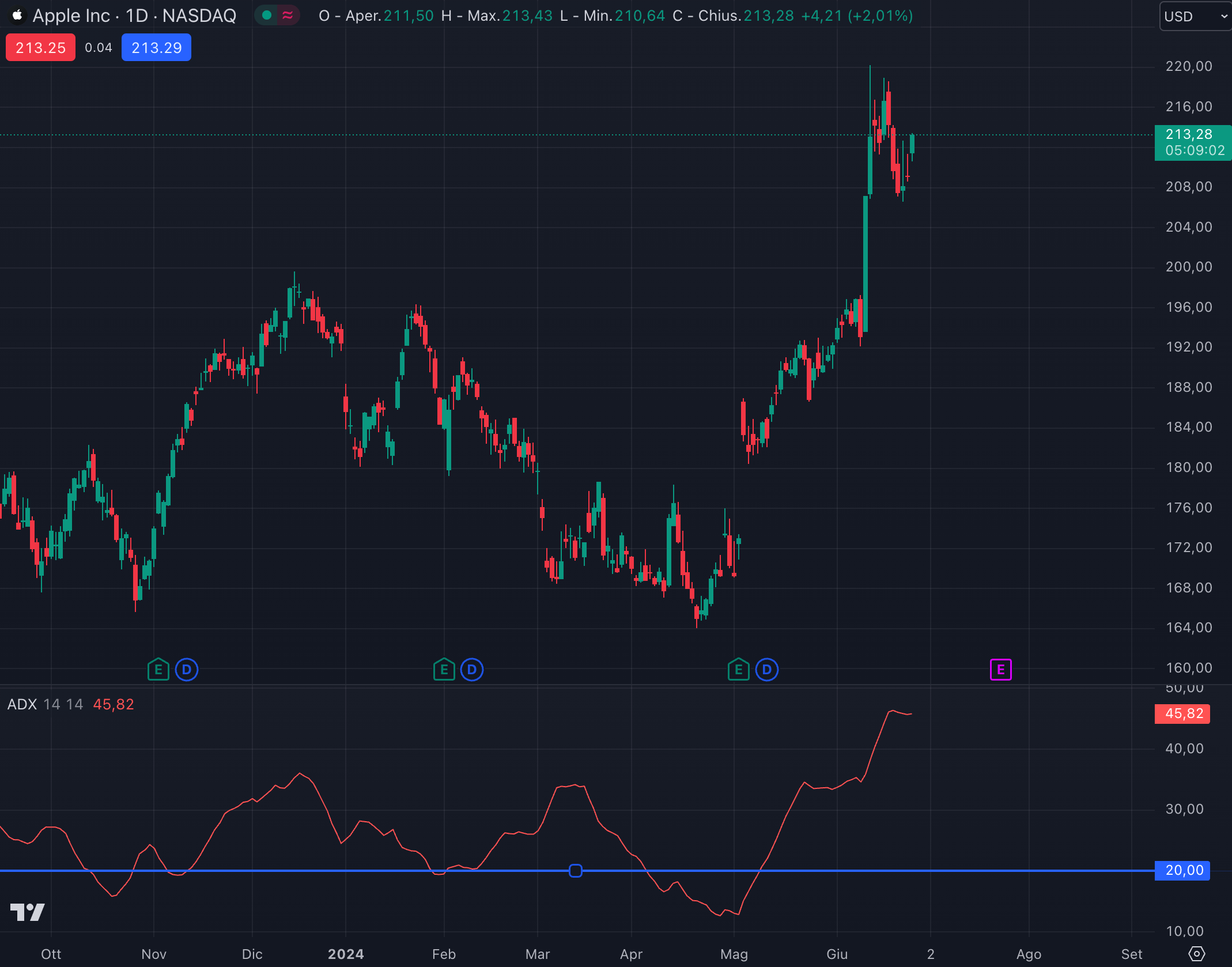The width and height of the screenshot is (1232, 967).
Task: Toggle the green market status dot
Action: click(x=266, y=16)
